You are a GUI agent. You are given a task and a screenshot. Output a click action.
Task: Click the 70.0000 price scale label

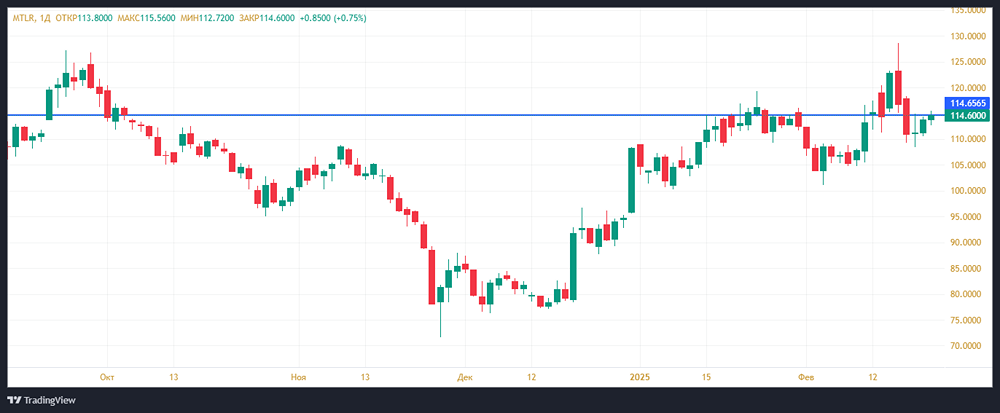tap(969, 346)
